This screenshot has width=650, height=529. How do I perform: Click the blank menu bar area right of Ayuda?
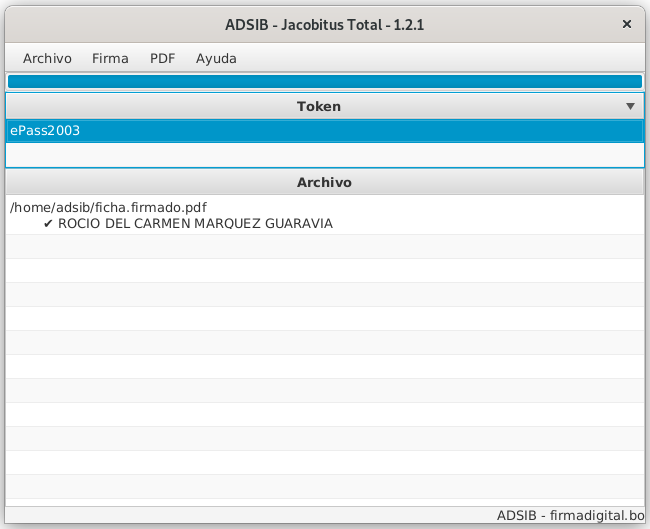pos(440,58)
